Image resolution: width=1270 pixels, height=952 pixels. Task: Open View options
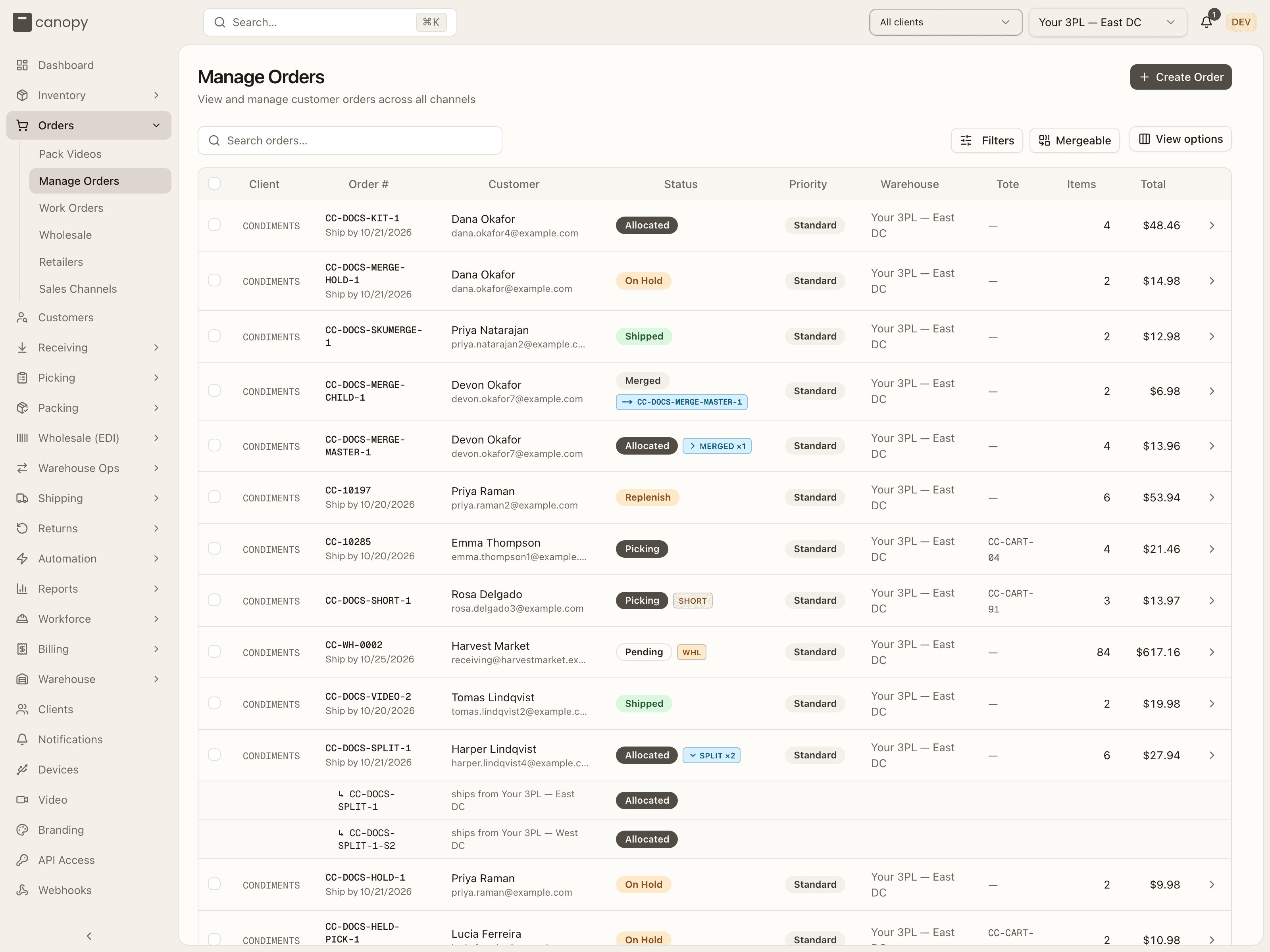1180,139
